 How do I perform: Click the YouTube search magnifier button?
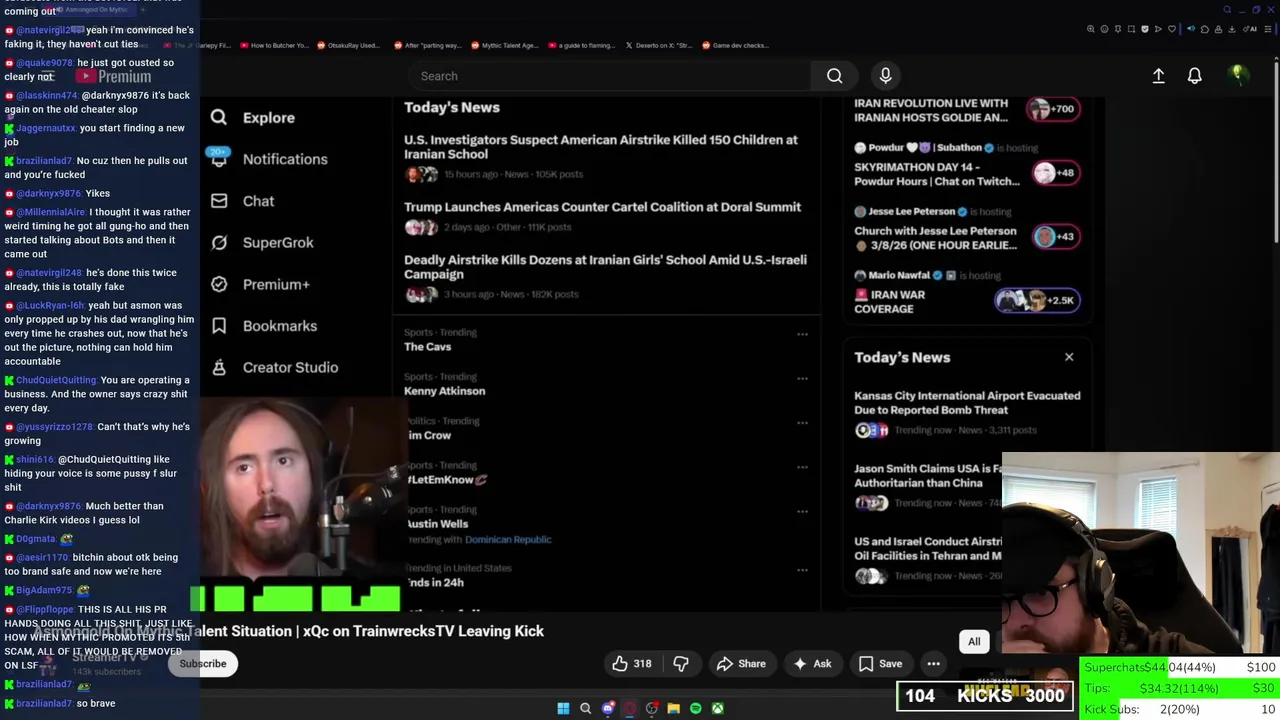point(834,76)
